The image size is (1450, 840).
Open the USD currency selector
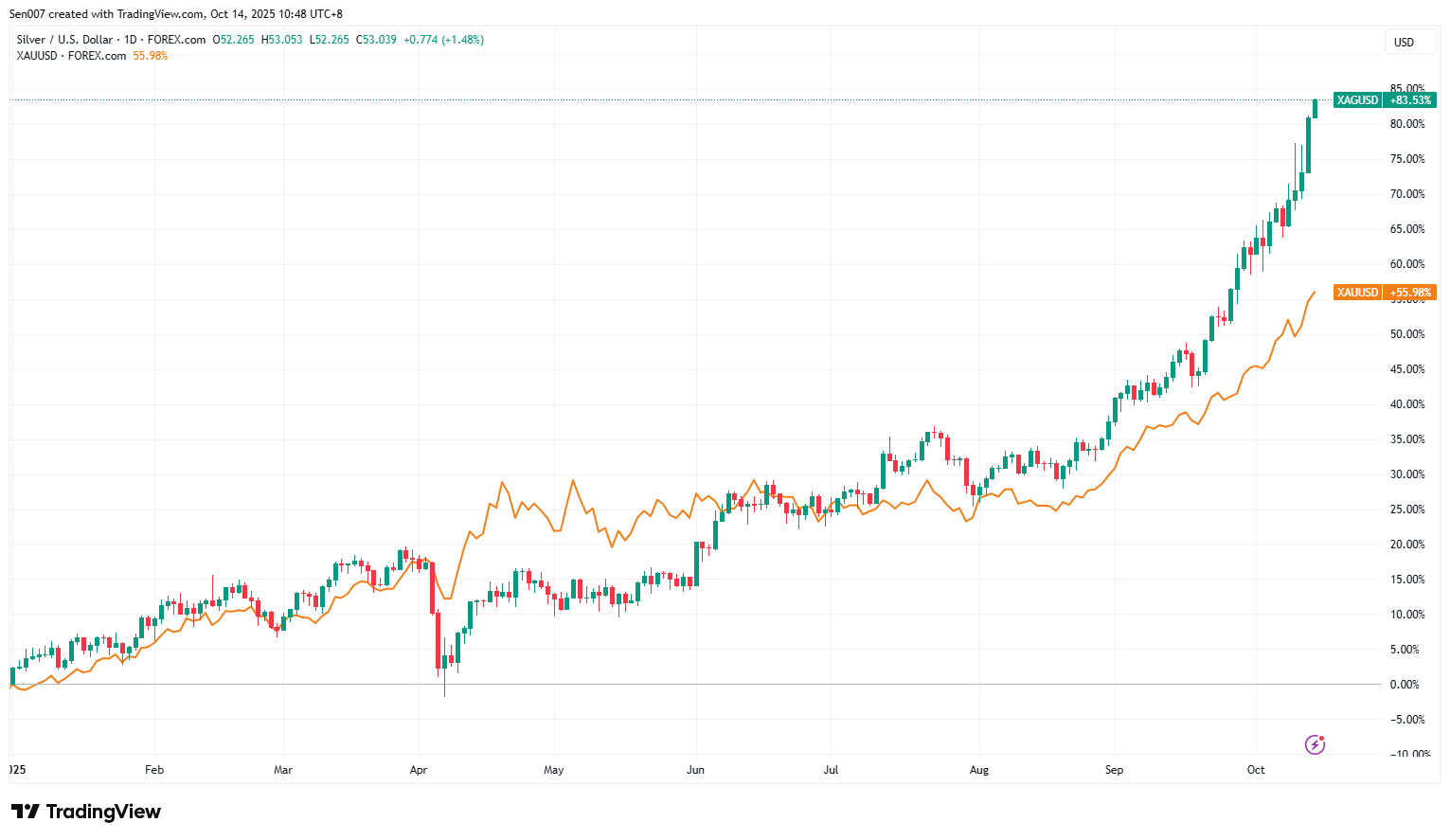pyautogui.click(x=1404, y=42)
